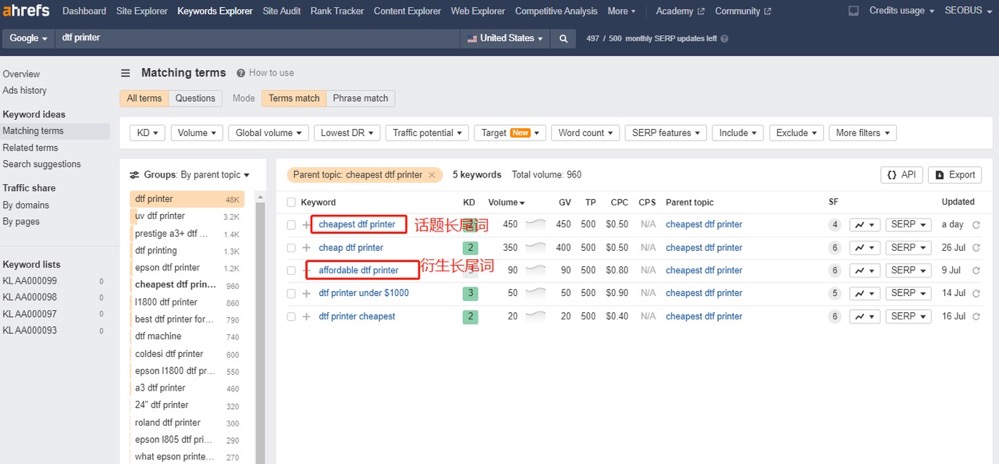The width and height of the screenshot is (999, 464).
Task: Open the Lowest DR filter
Action: click(x=347, y=133)
